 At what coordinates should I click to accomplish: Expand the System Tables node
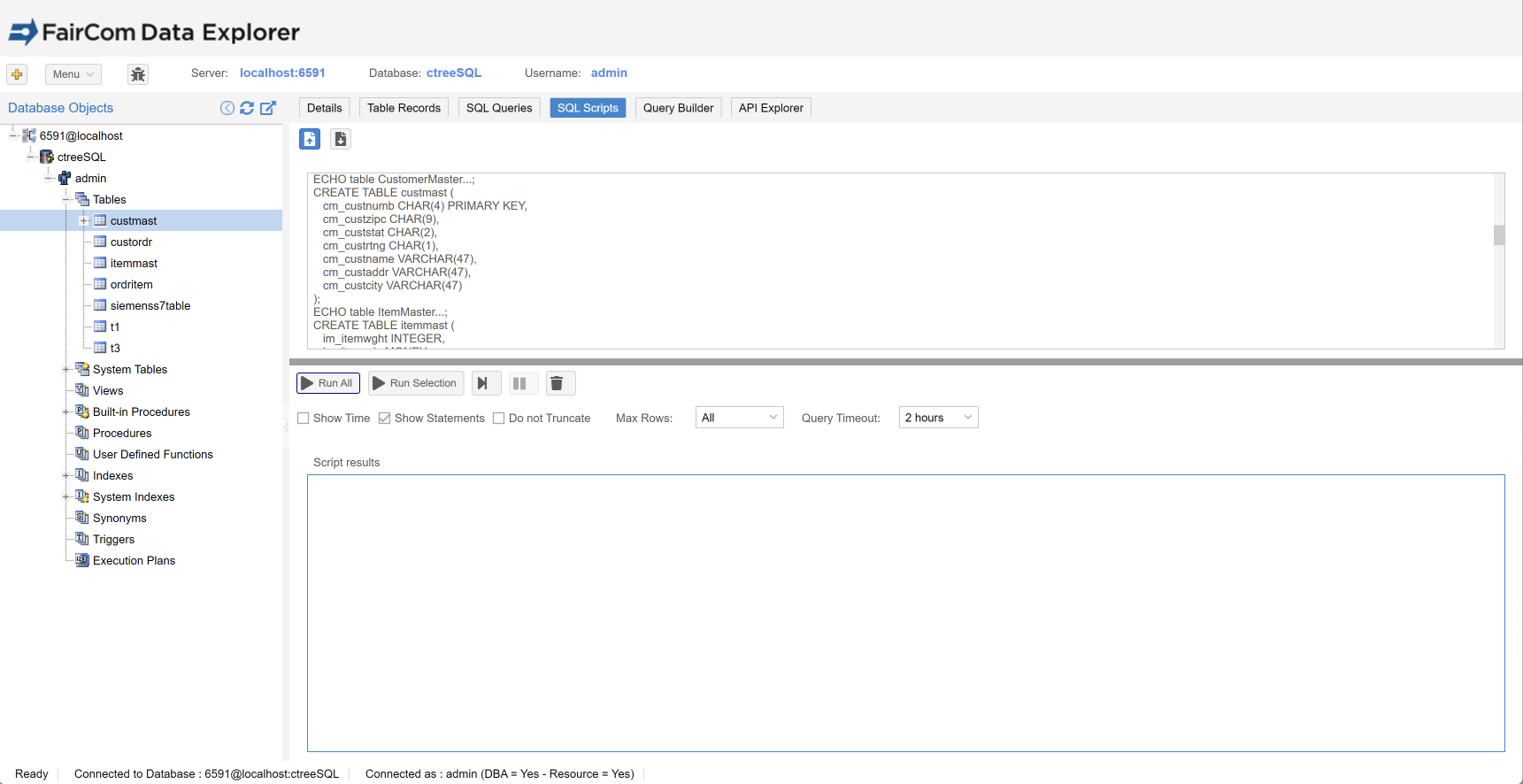tap(66, 369)
